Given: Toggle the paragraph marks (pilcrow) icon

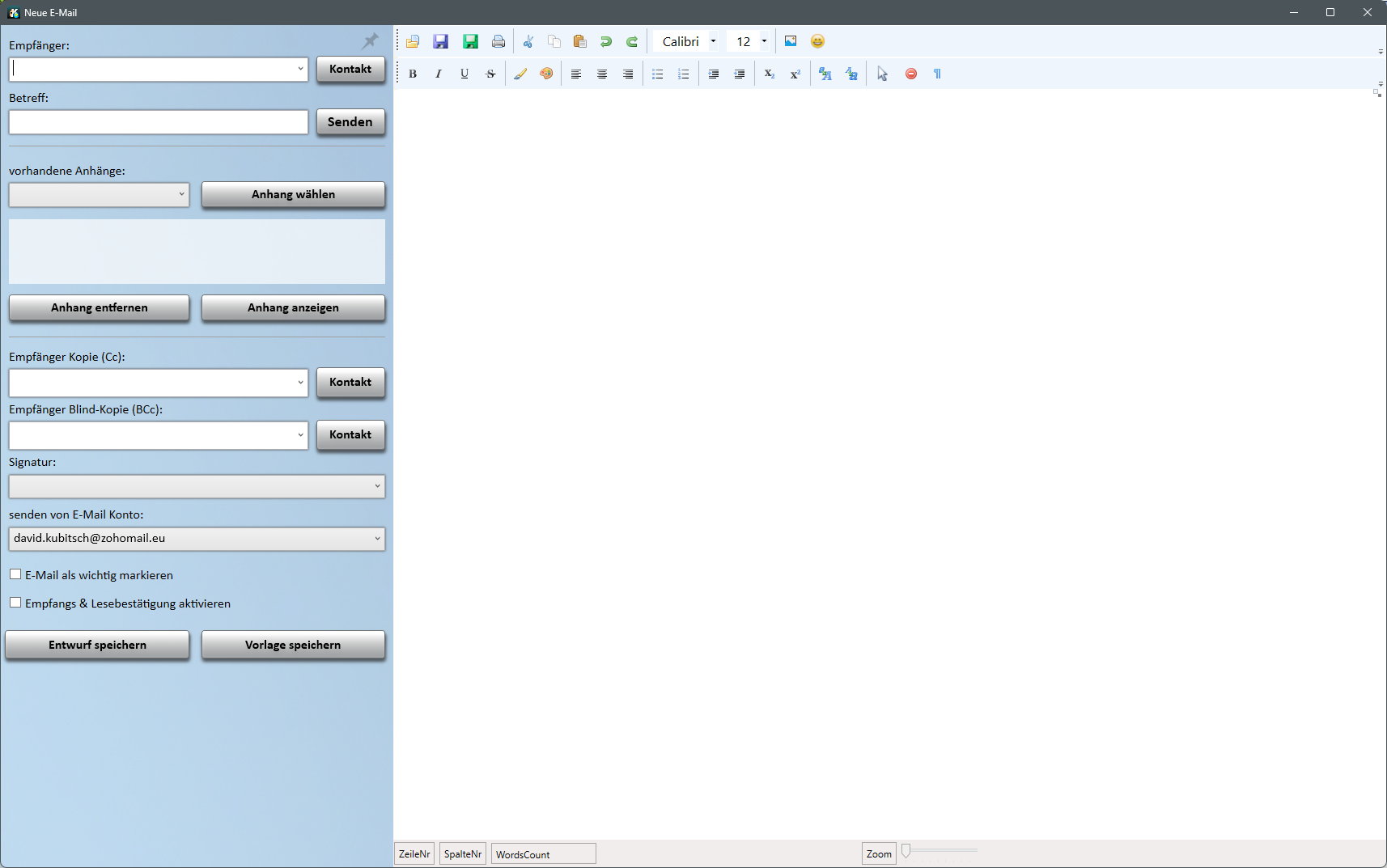Looking at the screenshot, I should 937,74.
